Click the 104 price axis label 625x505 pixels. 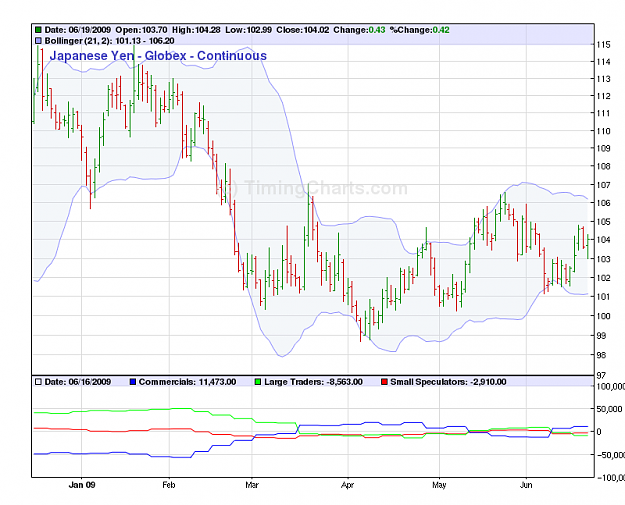pyautogui.click(x=603, y=240)
